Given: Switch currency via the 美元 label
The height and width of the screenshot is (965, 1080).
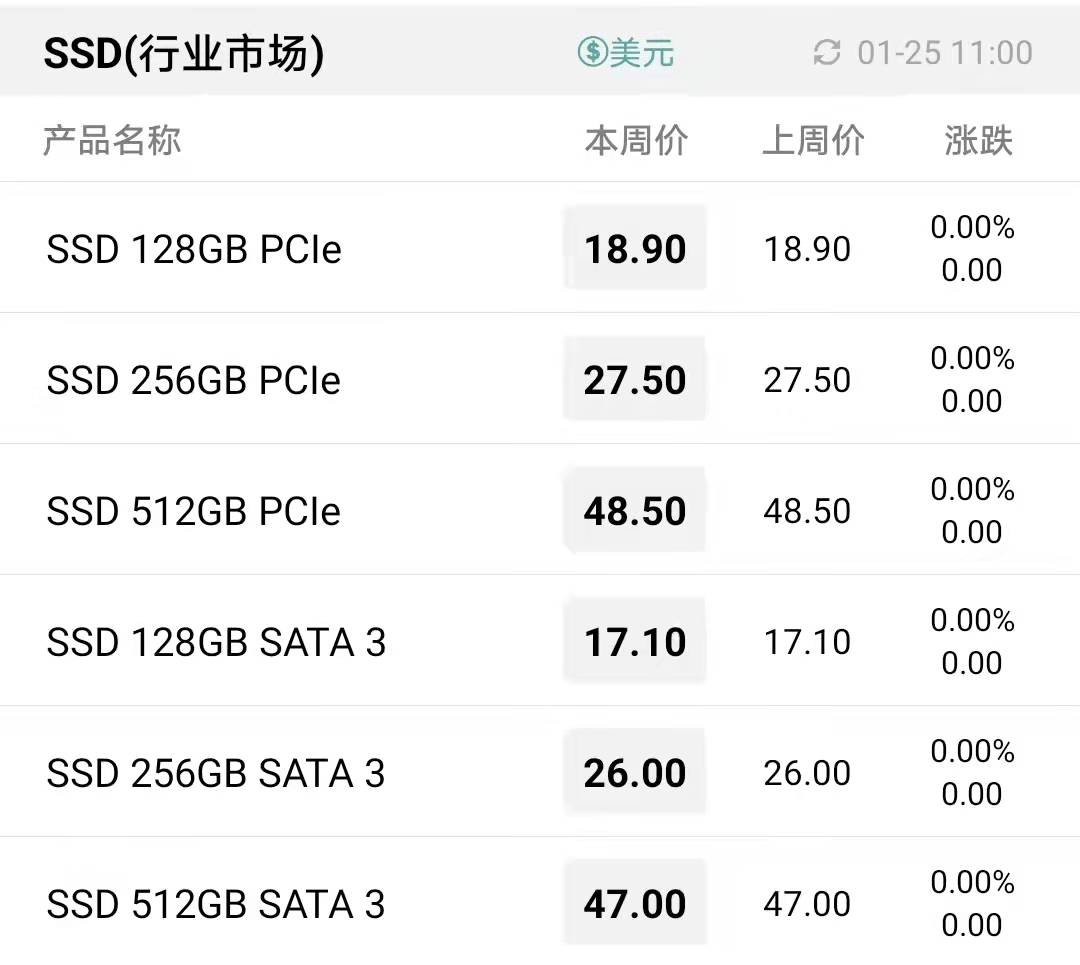Looking at the screenshot, I should (641, 52).
